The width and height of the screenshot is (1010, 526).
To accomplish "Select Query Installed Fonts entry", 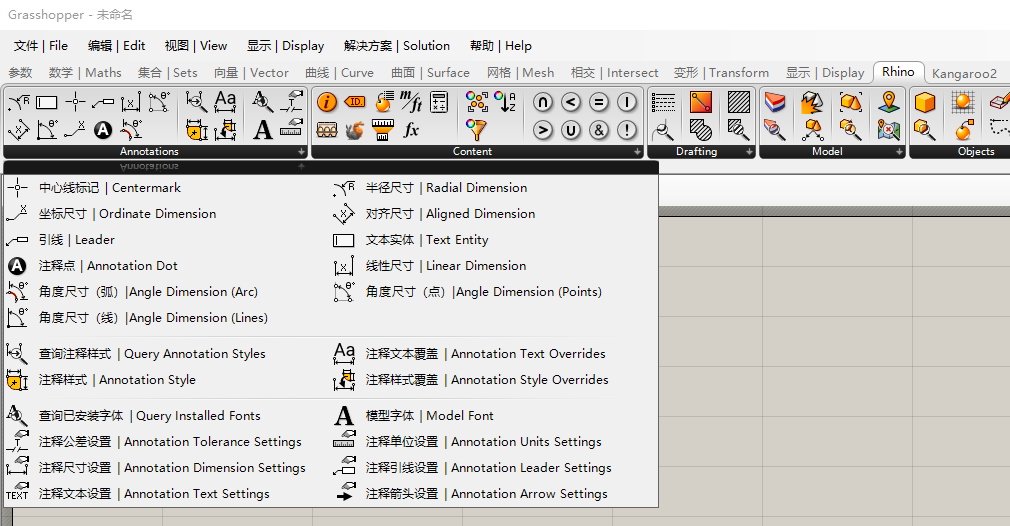I will point(133,416).
